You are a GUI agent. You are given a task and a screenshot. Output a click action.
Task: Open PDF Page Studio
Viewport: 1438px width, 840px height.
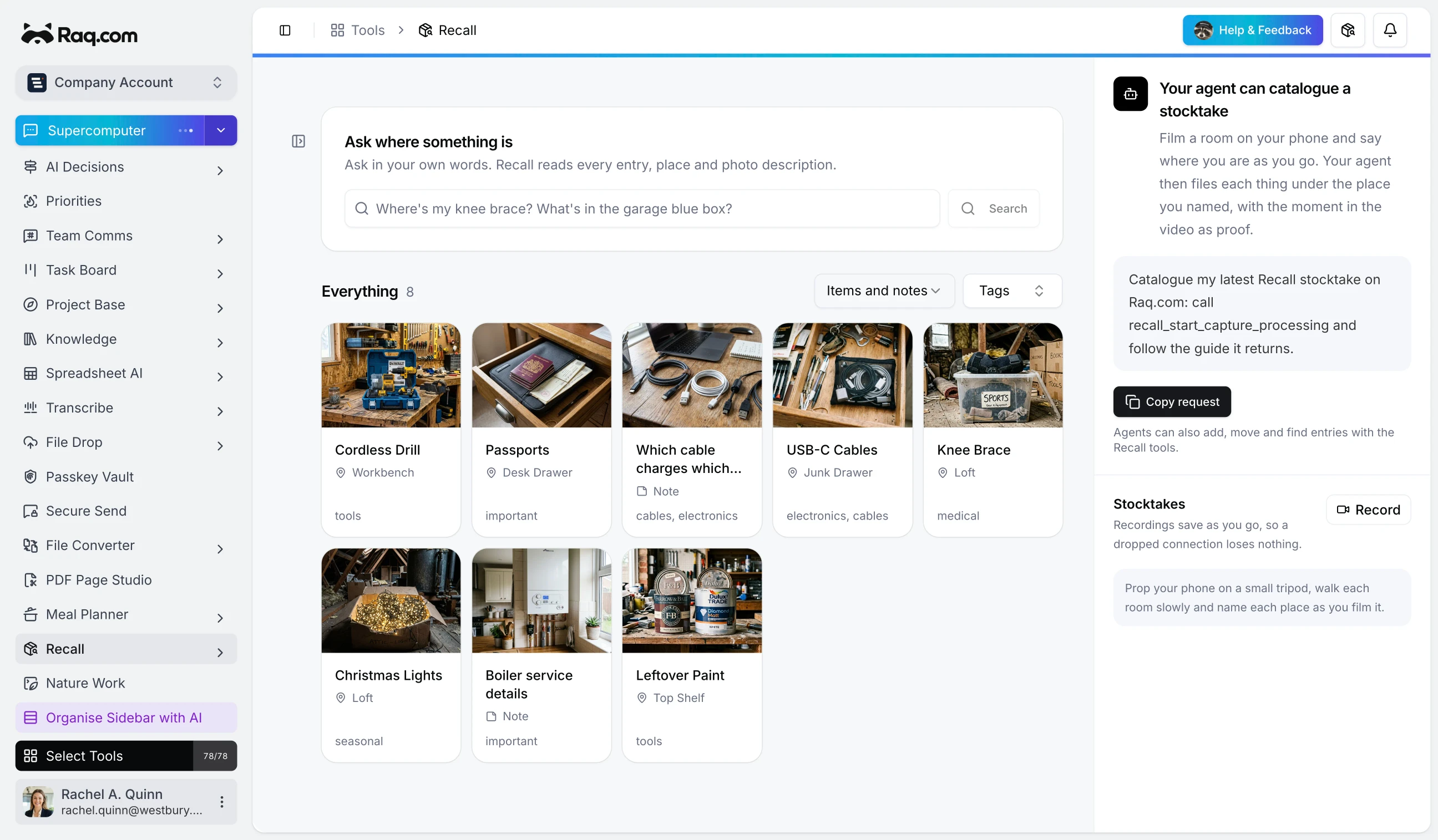tap(125, 580)
